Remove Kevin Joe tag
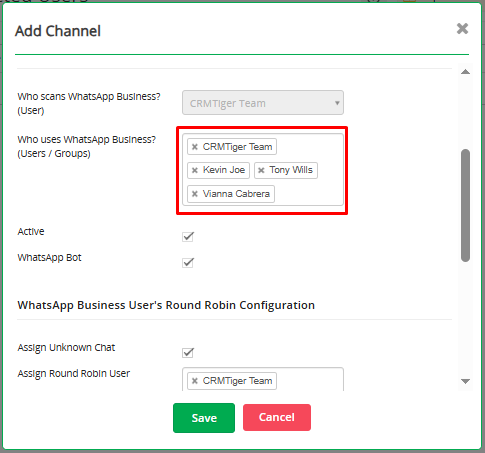485x453 pixels. click(x=195, y=170)
